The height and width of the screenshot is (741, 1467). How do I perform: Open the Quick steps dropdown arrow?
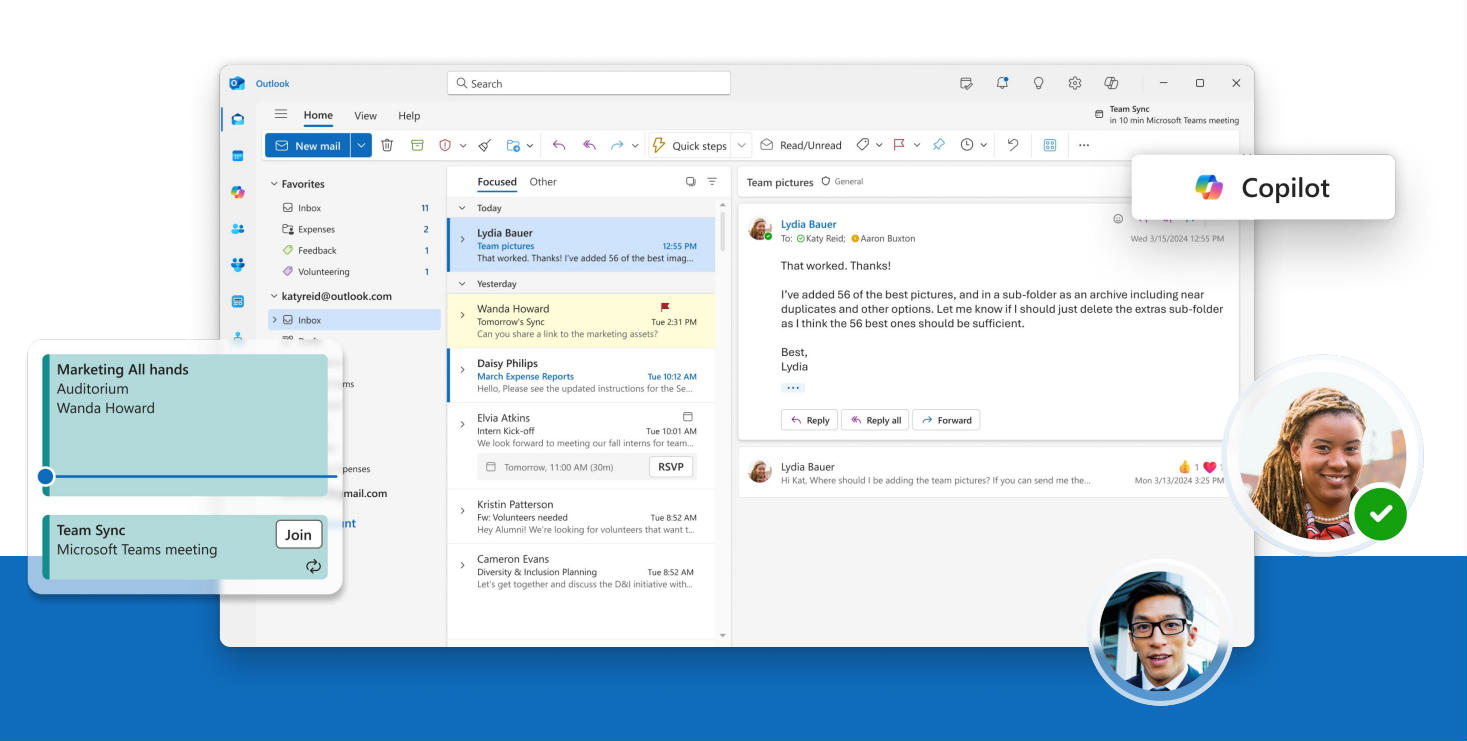pos(742,145)
